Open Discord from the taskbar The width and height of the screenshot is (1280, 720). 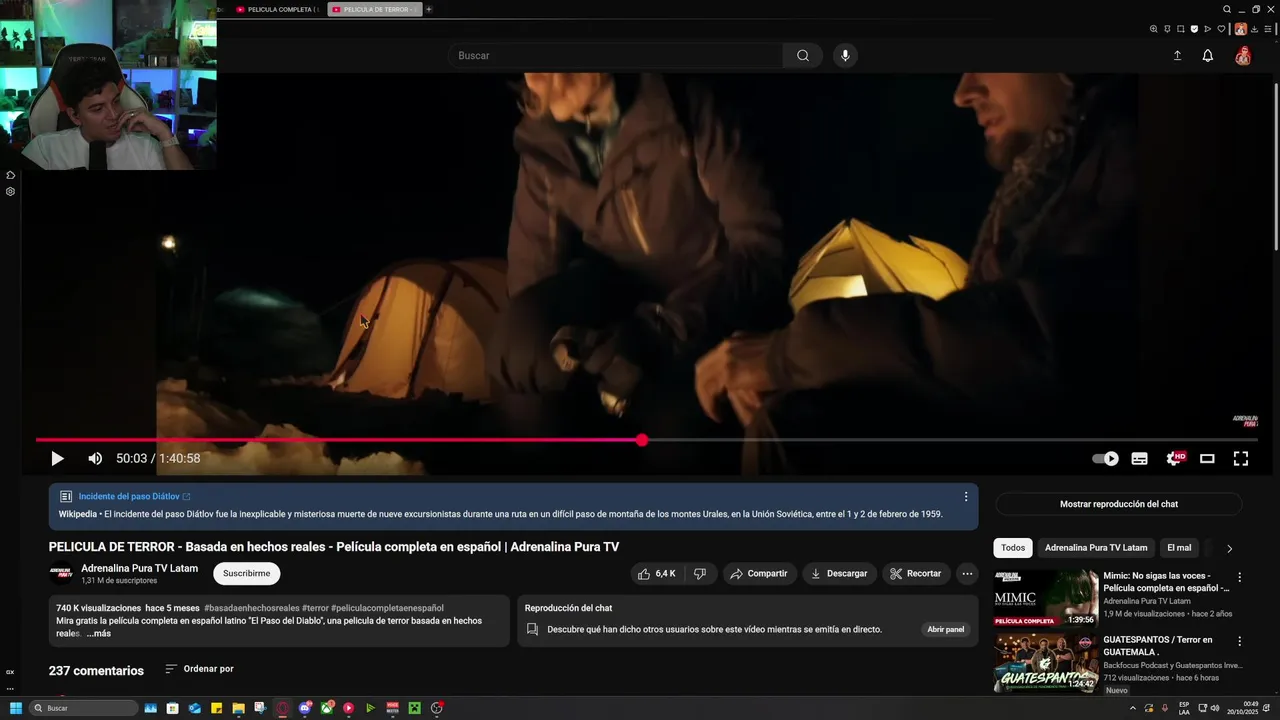click(x=305, y=708)
